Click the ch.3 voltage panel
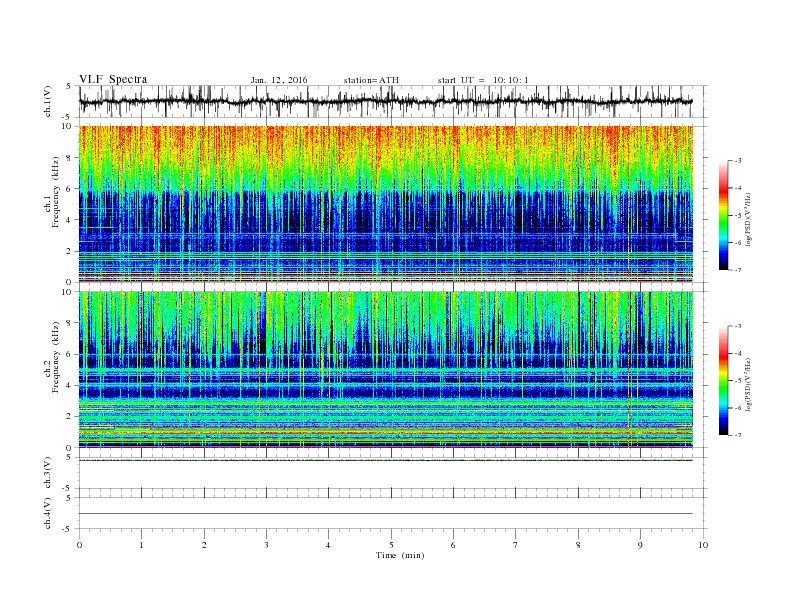The width and height of the screenshot is (792, 612). coord(393,473)
